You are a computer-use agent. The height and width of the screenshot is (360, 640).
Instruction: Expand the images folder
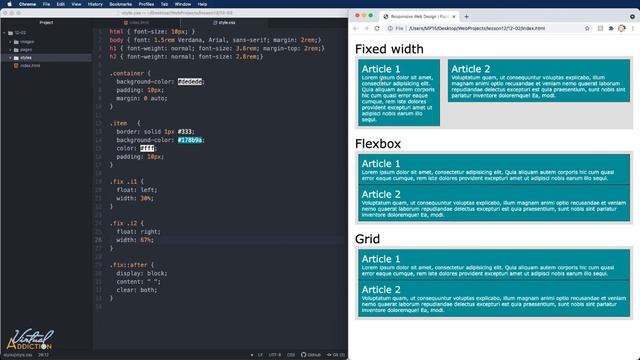click(10, 42)
